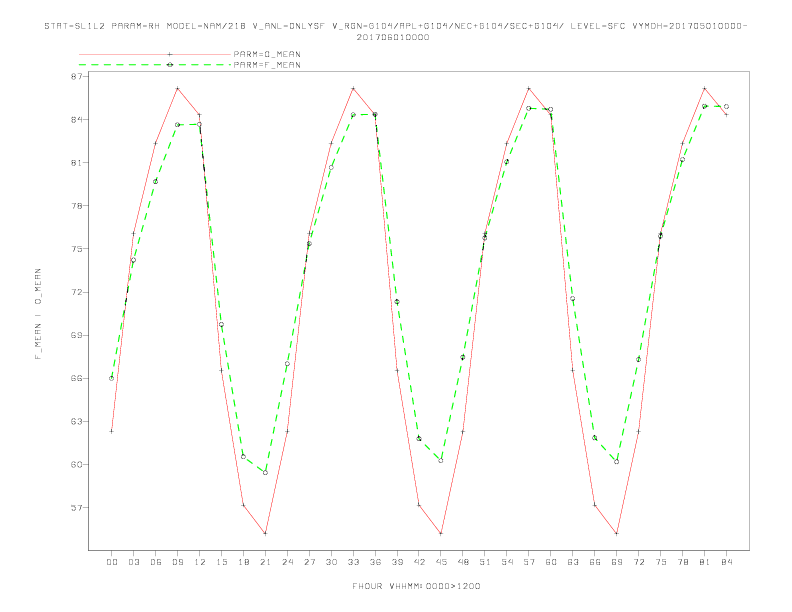792x612 pixels.
Task: Click x-axis tick label '78'
Action: pos(683,562)
